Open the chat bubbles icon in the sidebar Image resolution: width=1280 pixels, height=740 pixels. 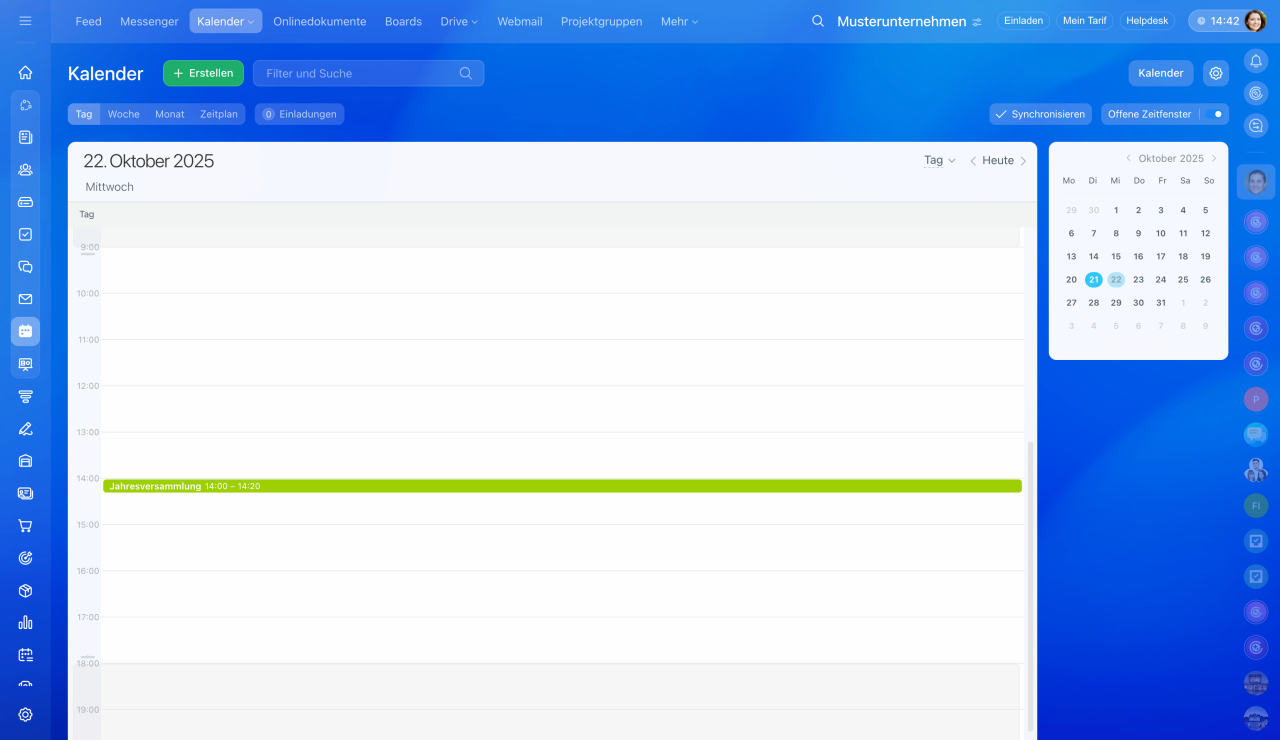[25, 267]
